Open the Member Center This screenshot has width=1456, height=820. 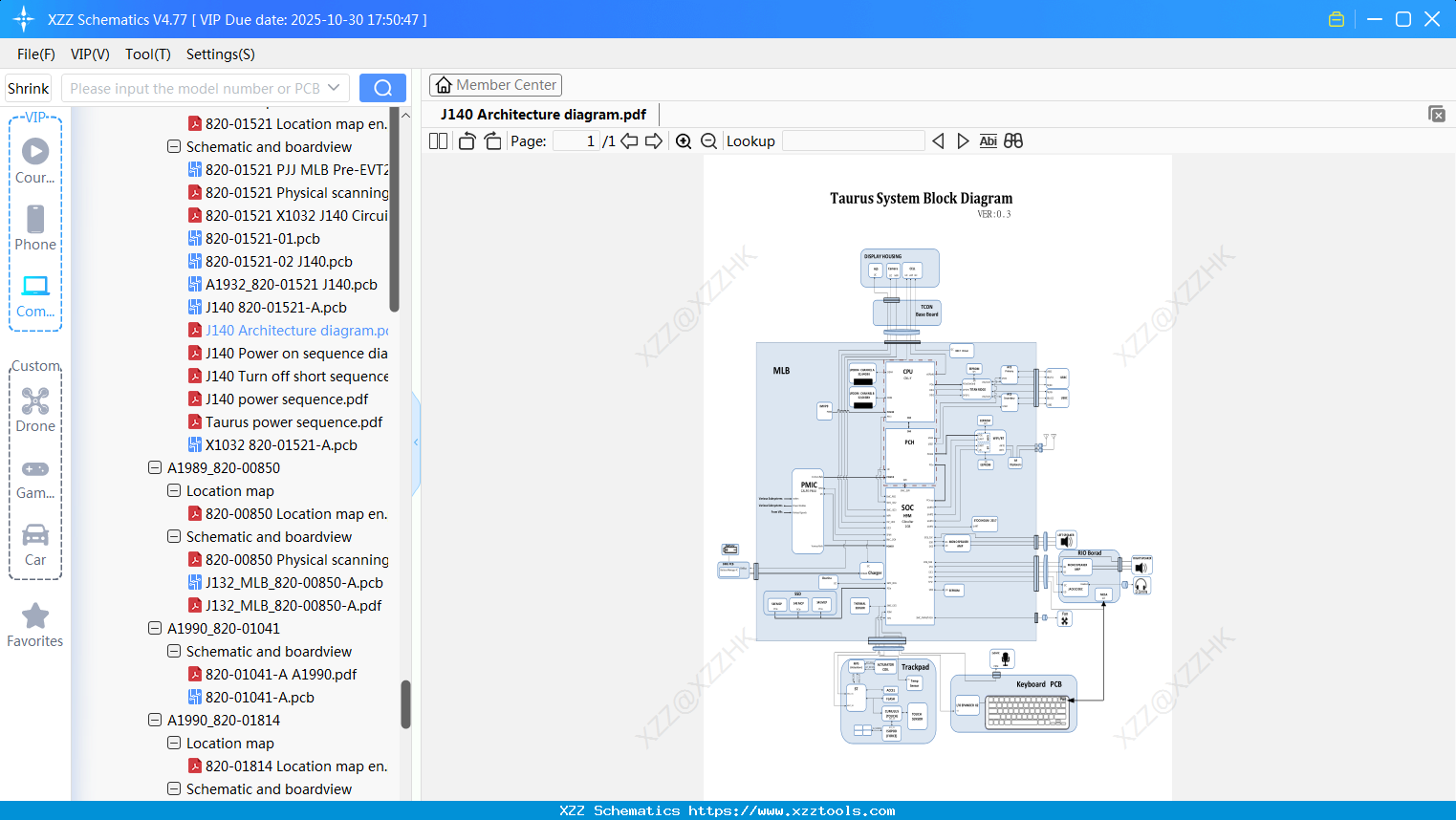(495, 85)
